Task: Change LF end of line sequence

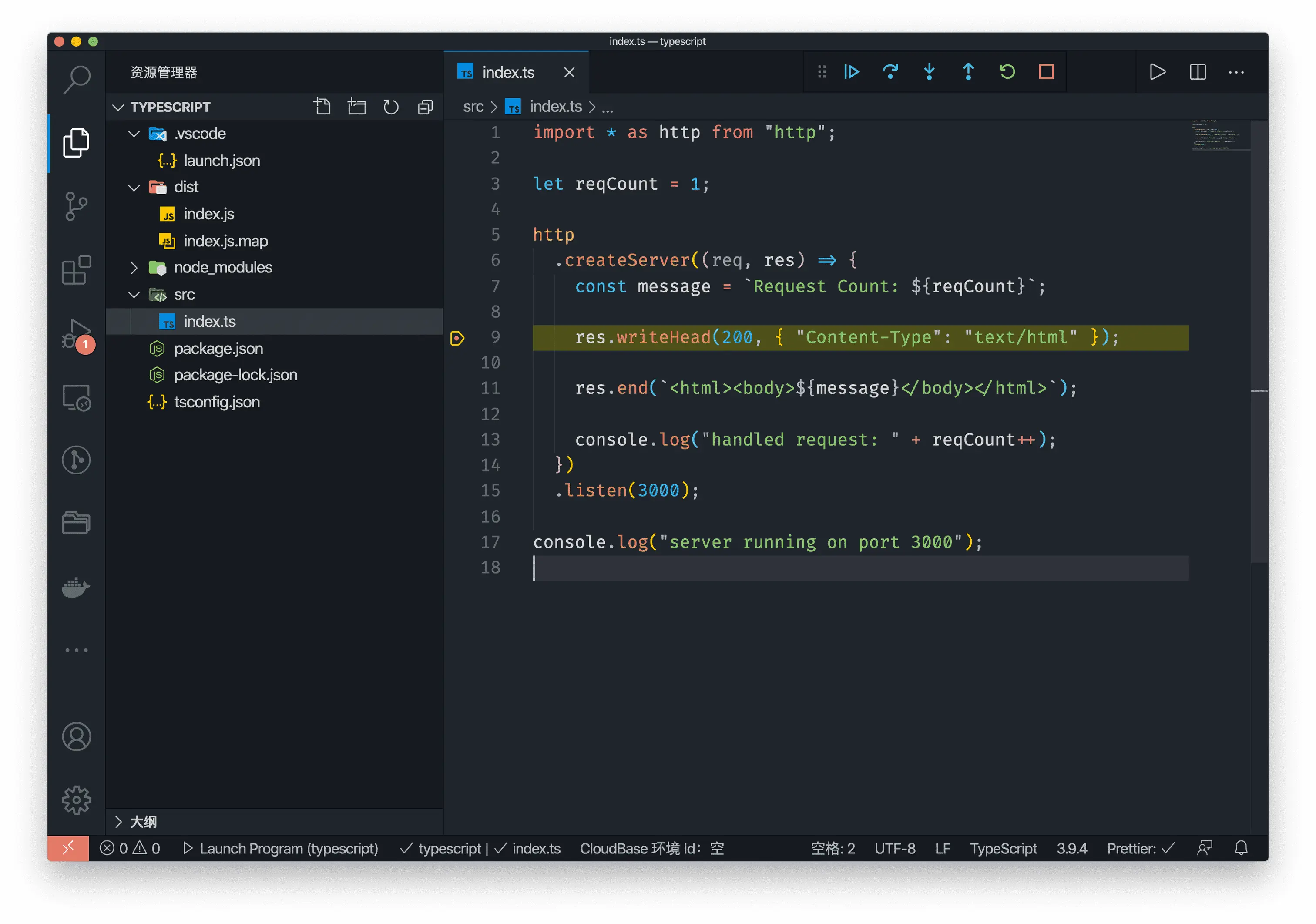Action: tap(943, 848)
